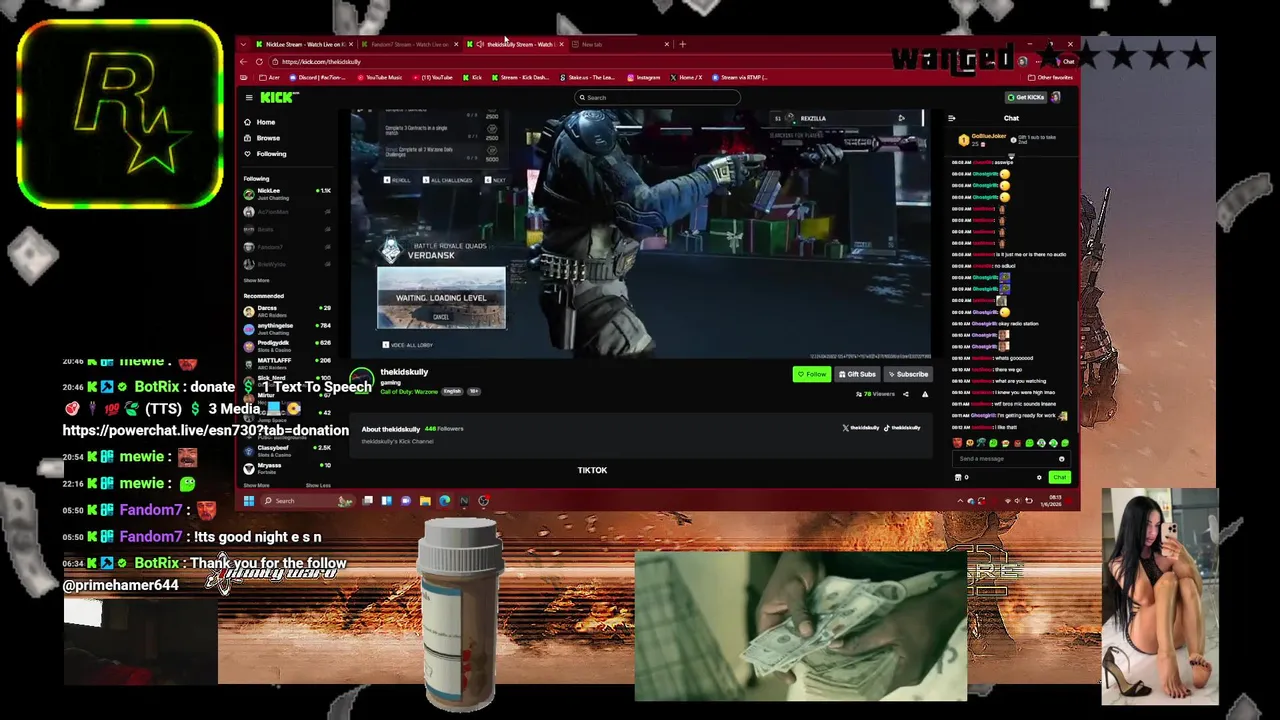The image size is (1280, 720).
Task: Click the Get KICKs button
Action: [1026, 97]
